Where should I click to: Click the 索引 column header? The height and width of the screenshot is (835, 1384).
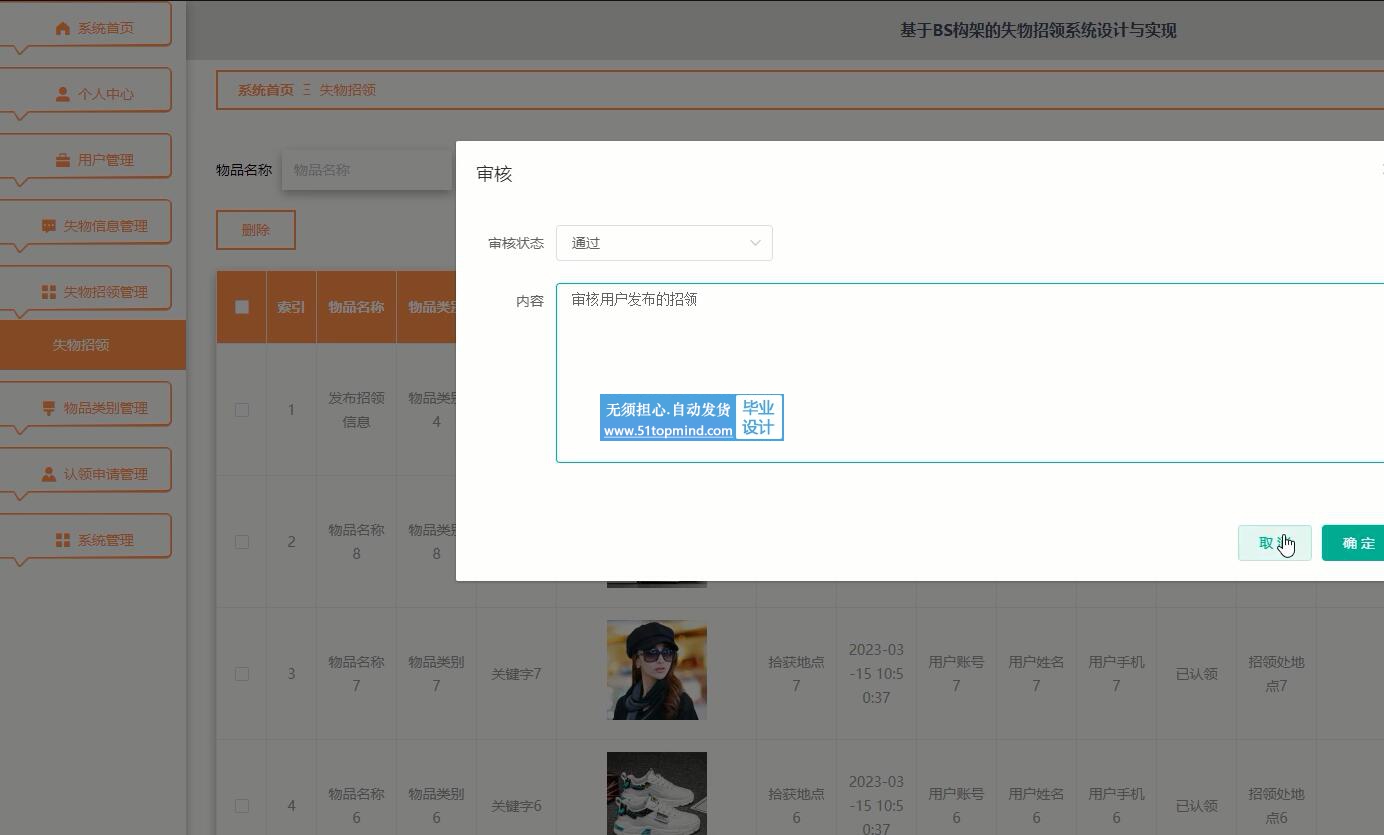tap(291, 307)
